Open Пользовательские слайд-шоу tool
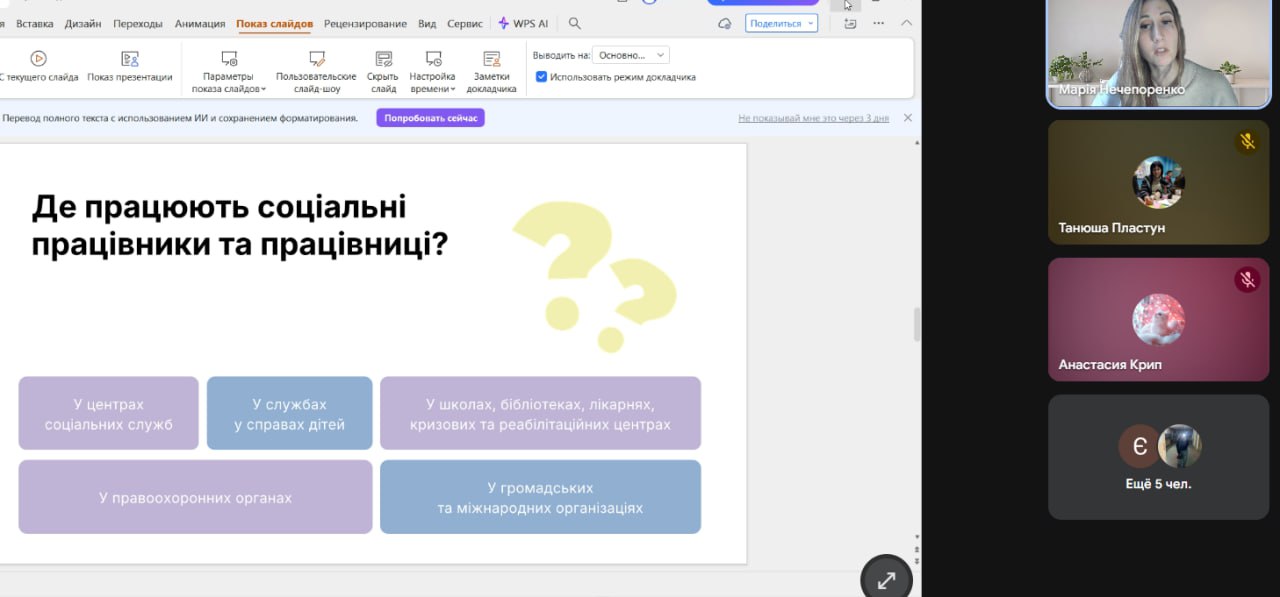The image size is (1280, 597). tap(316, 59)
